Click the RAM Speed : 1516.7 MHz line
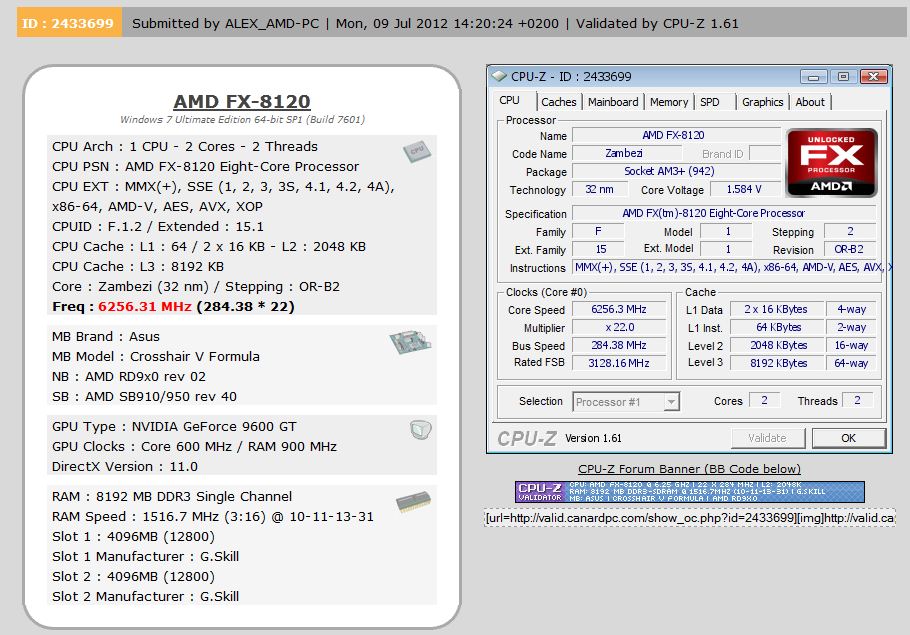 (x=212, y=517)
